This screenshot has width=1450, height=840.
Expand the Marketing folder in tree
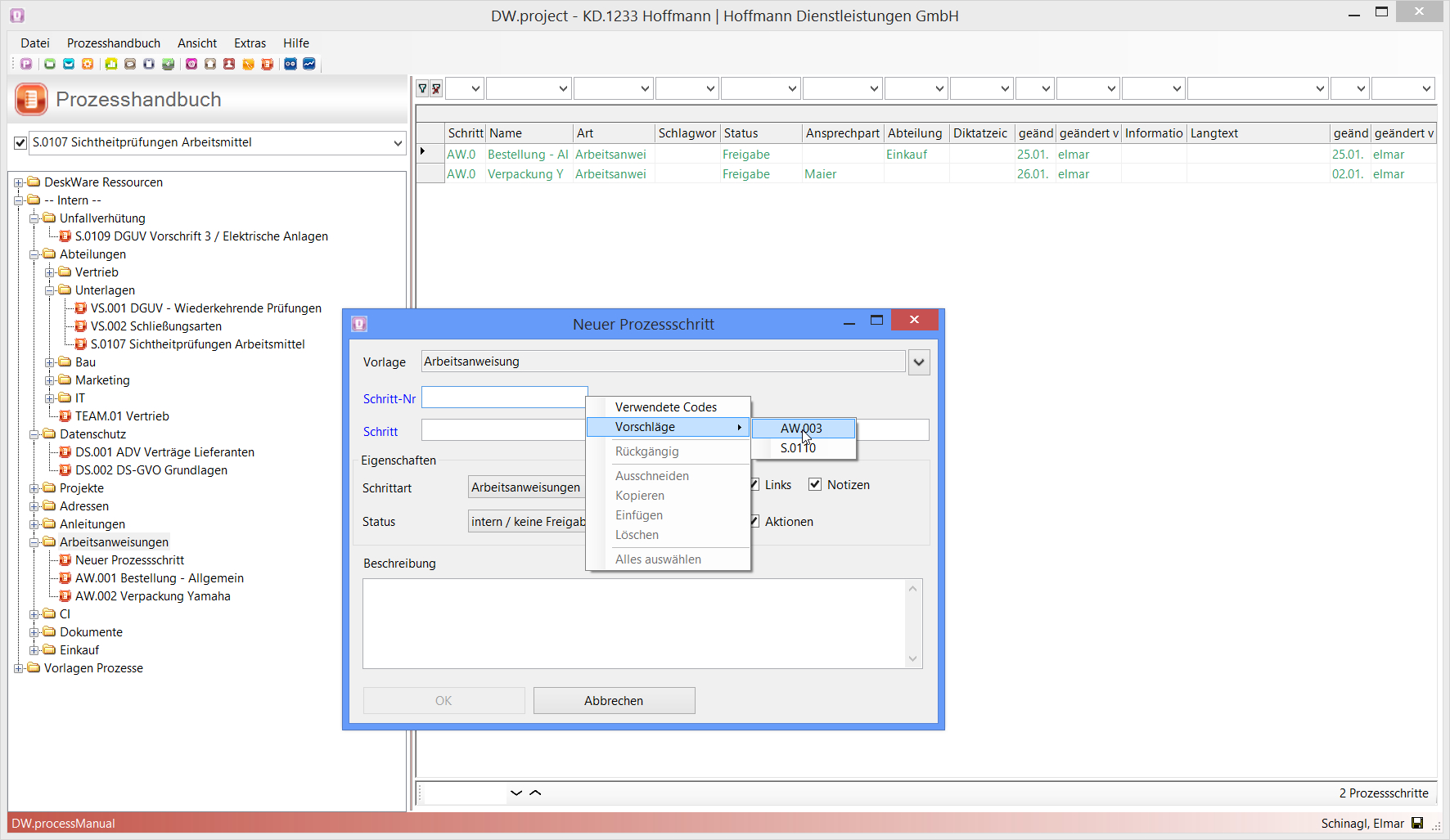(x=50, y=380)
